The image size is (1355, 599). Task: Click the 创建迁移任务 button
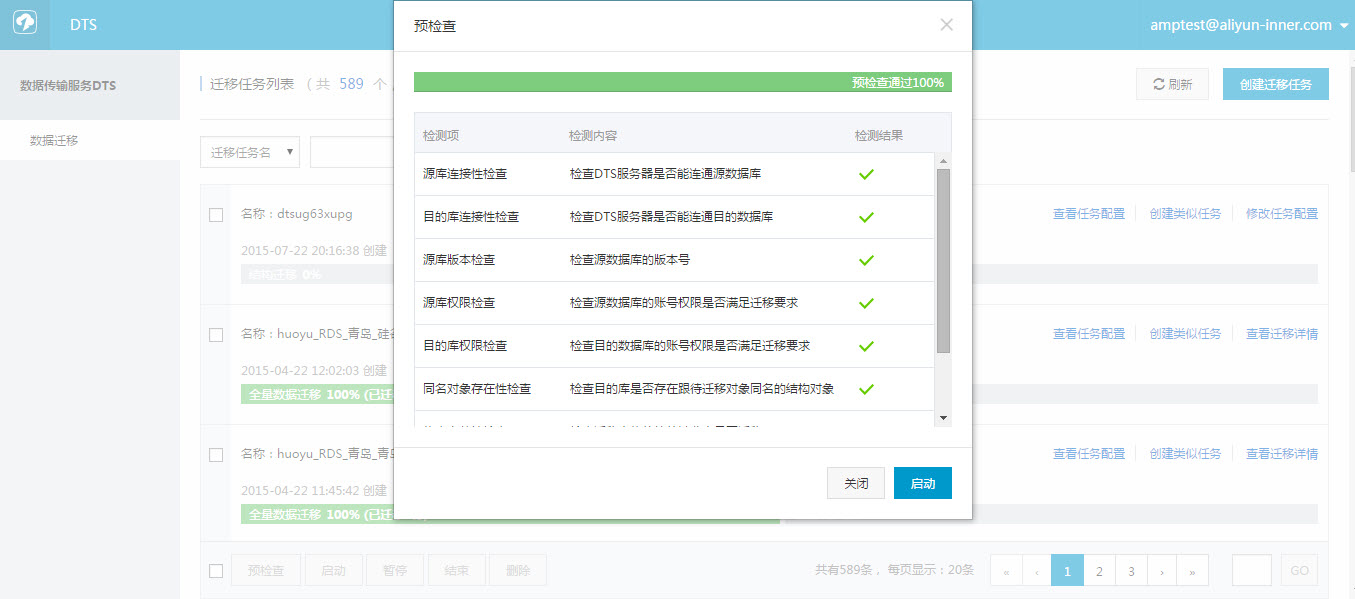click(1275, 84)
